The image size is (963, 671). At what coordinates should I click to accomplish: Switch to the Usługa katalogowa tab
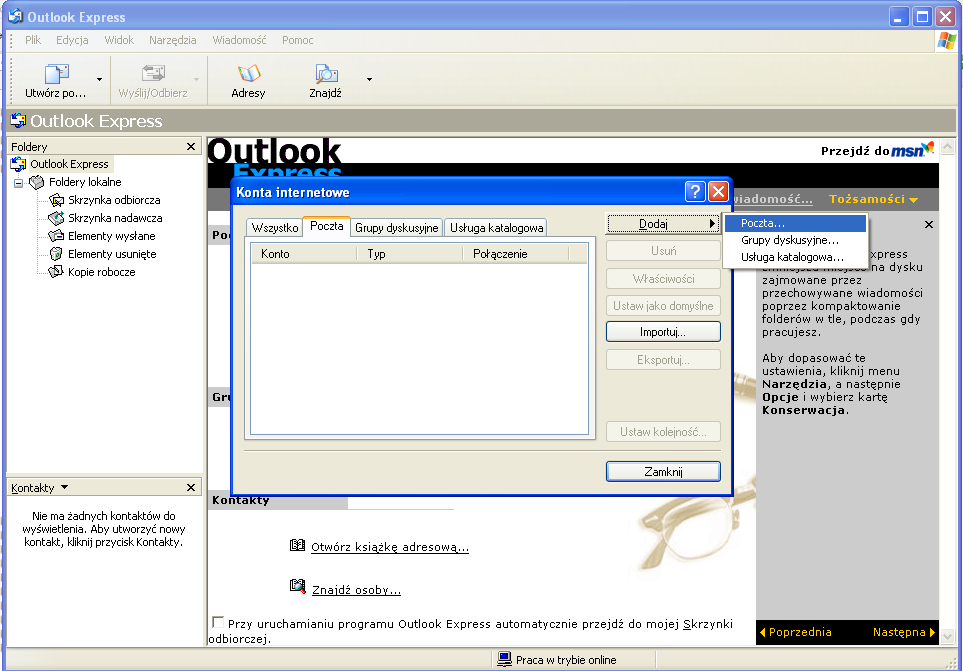(x=496, y=228)
